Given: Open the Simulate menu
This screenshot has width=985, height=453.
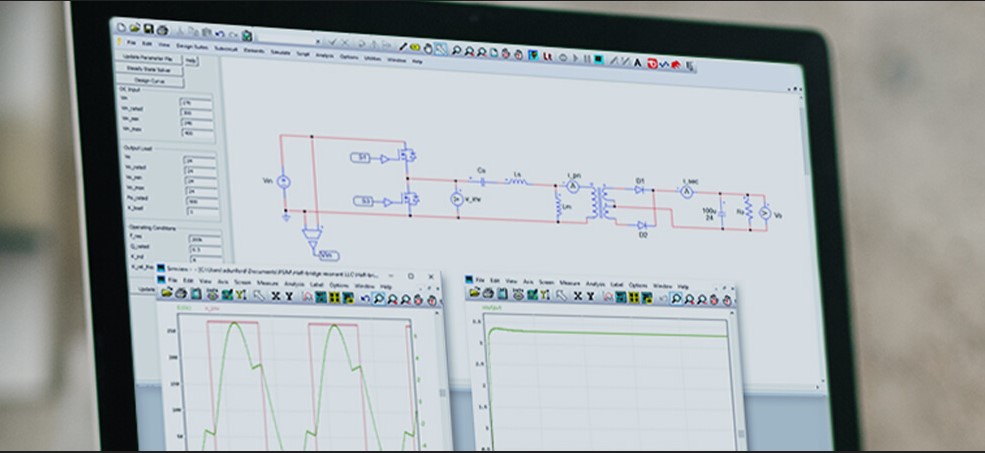Looking at the screenshot, I should click(280, 52).
